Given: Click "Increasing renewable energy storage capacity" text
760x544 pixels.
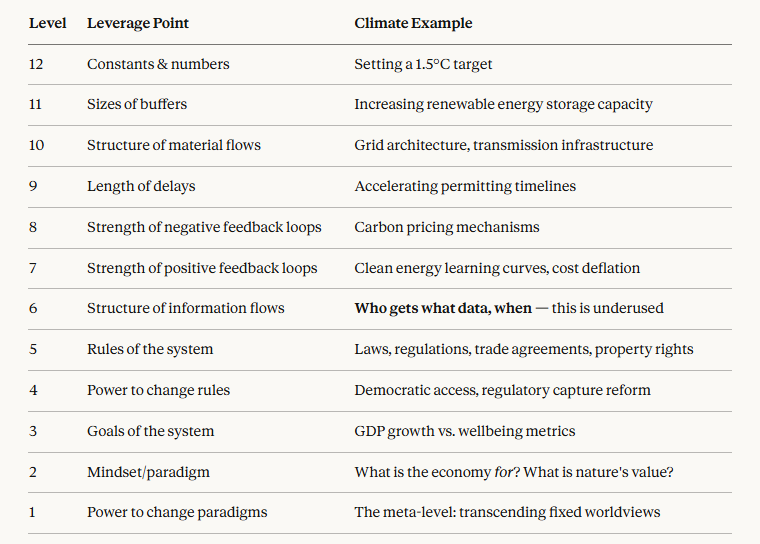Looking at the screenshot, I should [x=503, y=104].
